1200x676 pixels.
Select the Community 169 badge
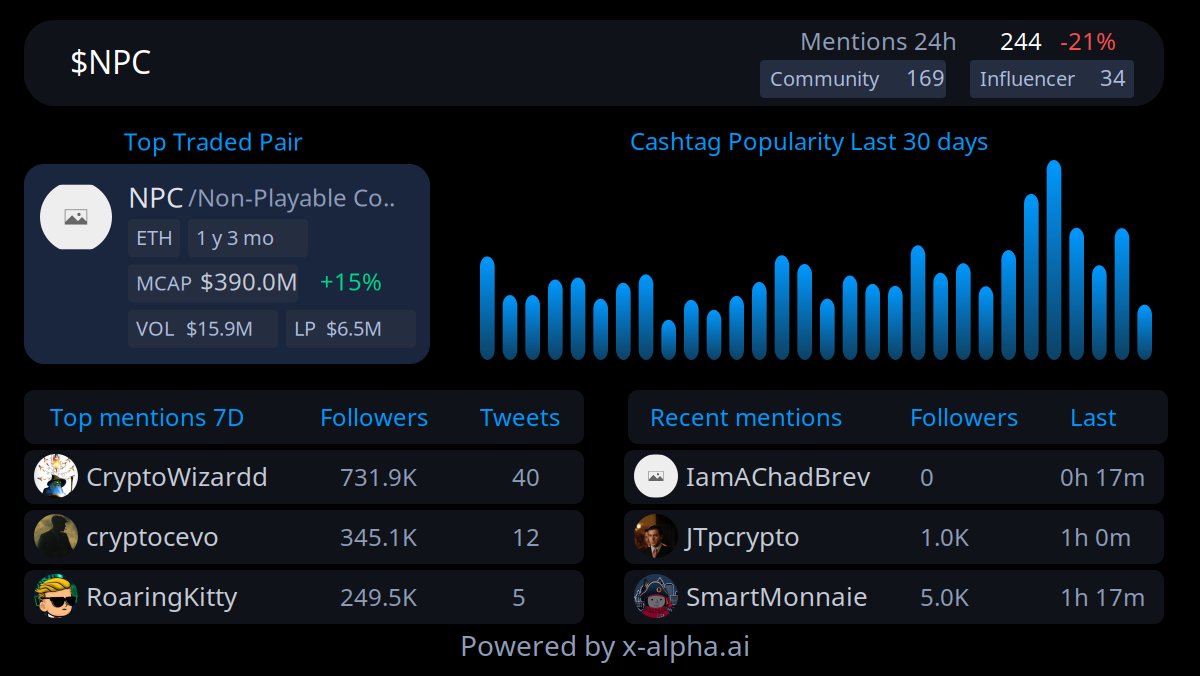pos(854,79)
